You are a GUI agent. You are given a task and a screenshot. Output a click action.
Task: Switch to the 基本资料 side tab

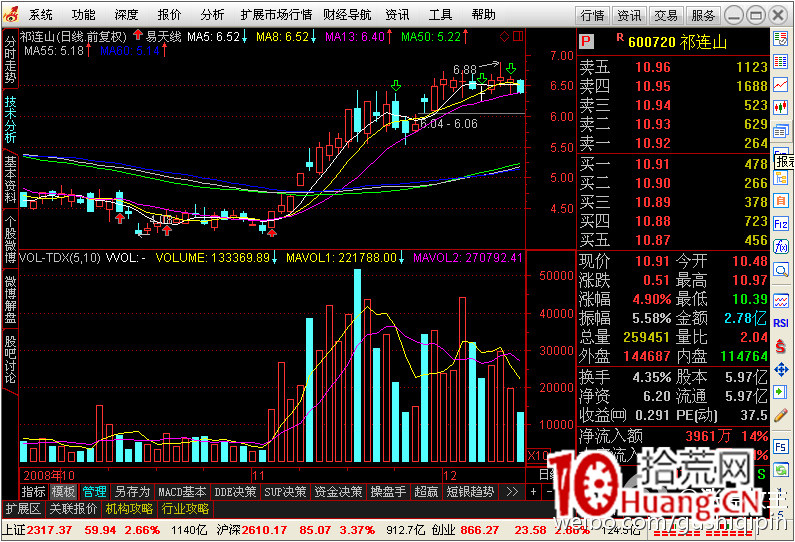coord(10,179)
